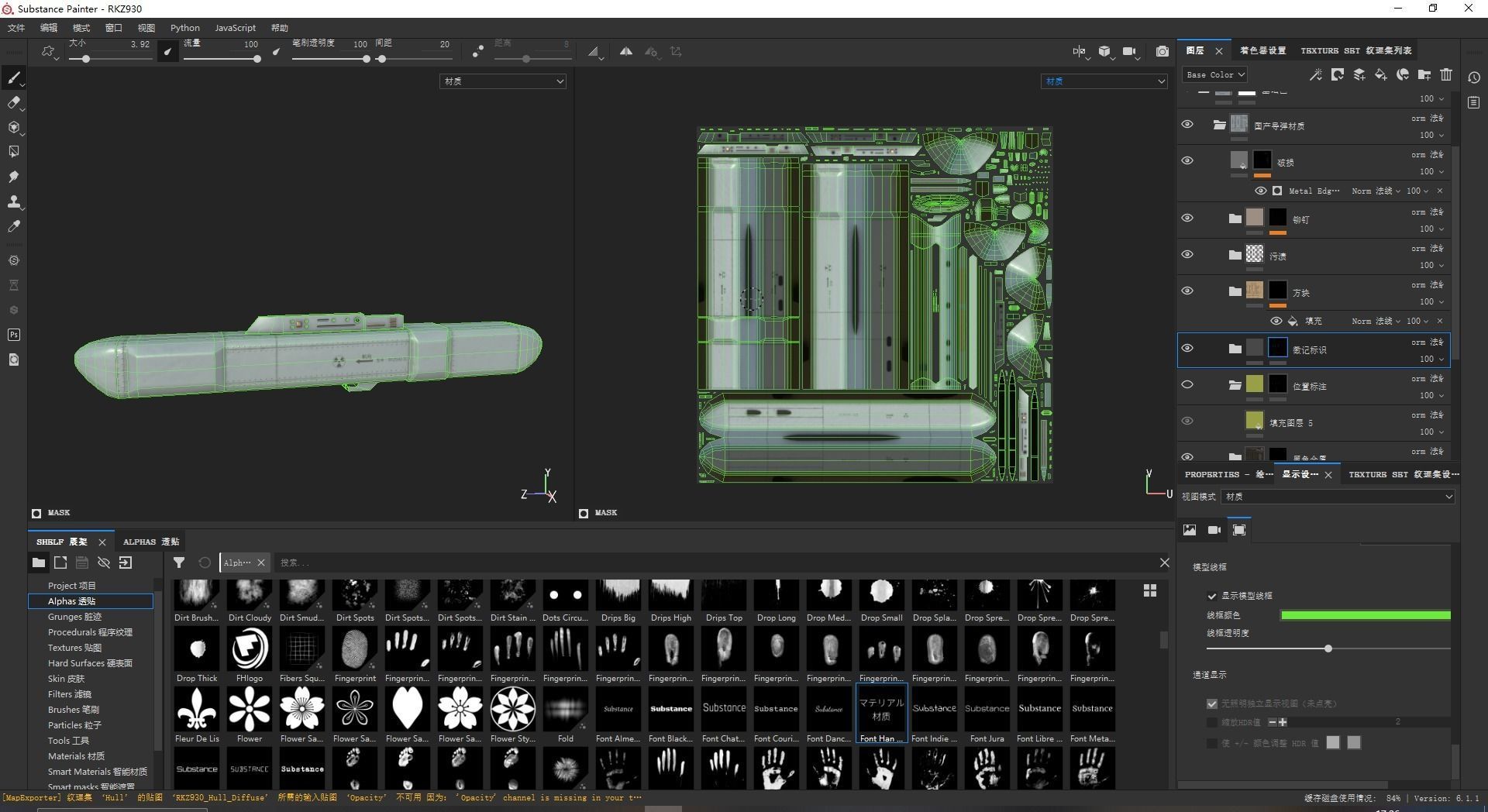Click the Add smart material icon
Image resolution: width=1488 pixels, height=812 pixels.
click(x=1402, y=74)
